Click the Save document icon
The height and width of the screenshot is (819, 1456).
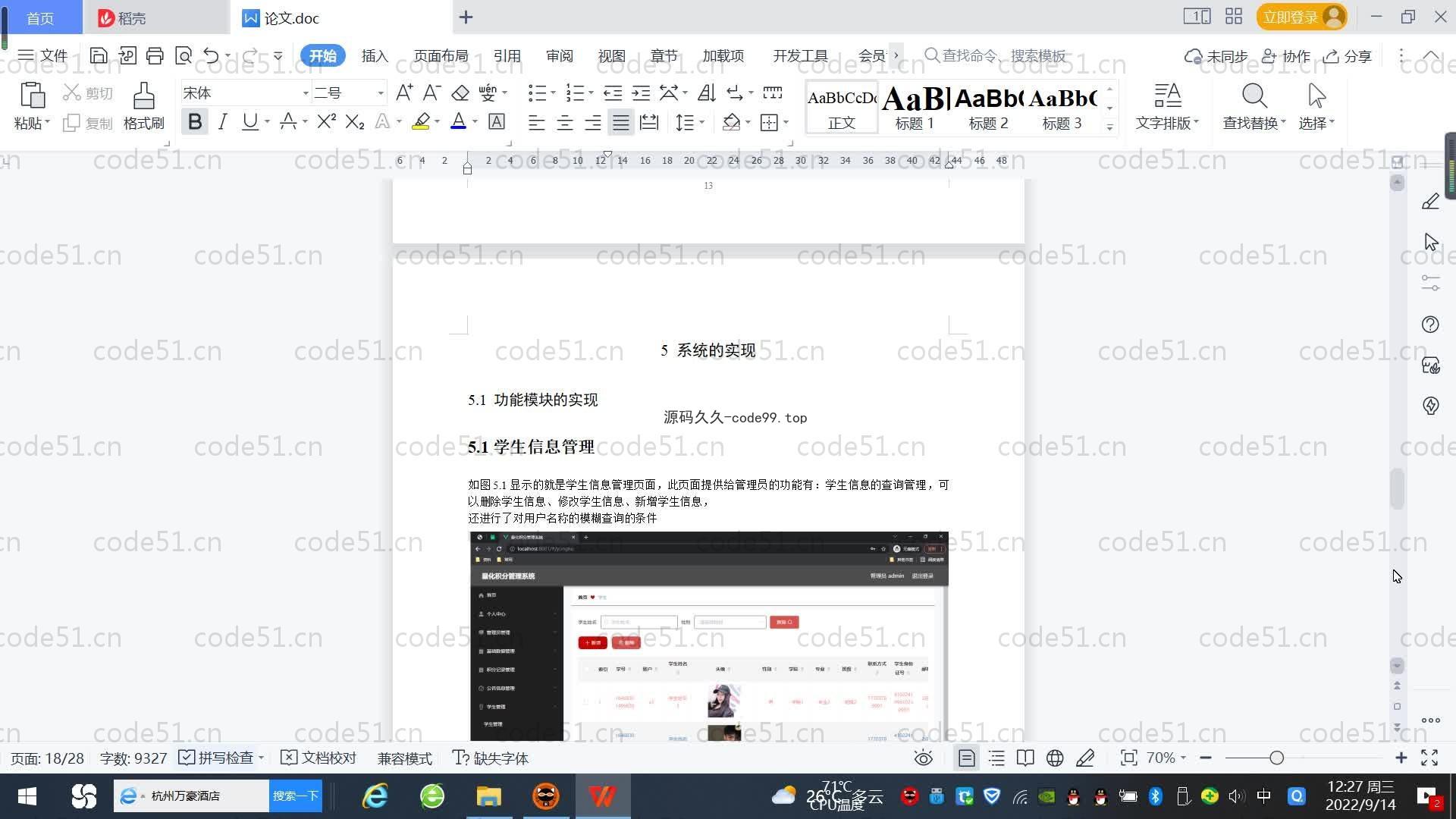click(x=98, y=55)
